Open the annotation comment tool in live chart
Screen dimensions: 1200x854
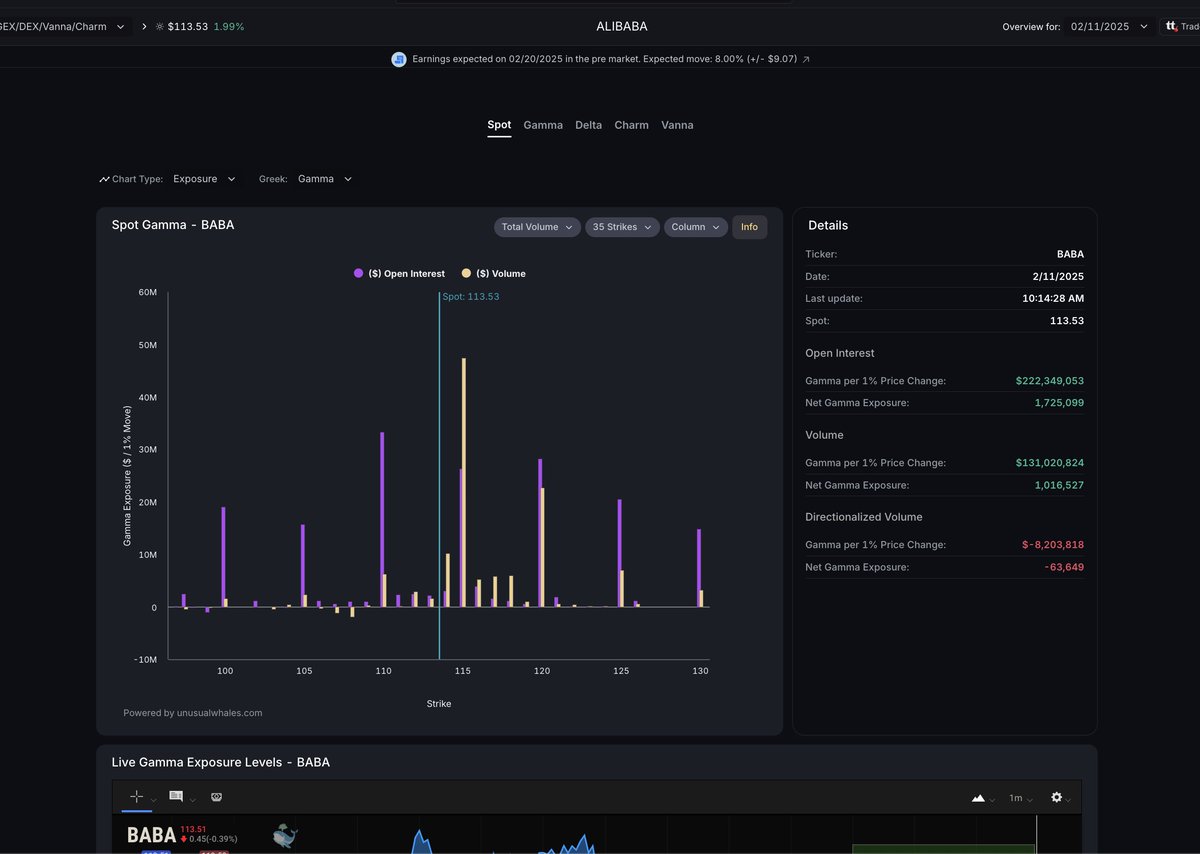(176, 796)
